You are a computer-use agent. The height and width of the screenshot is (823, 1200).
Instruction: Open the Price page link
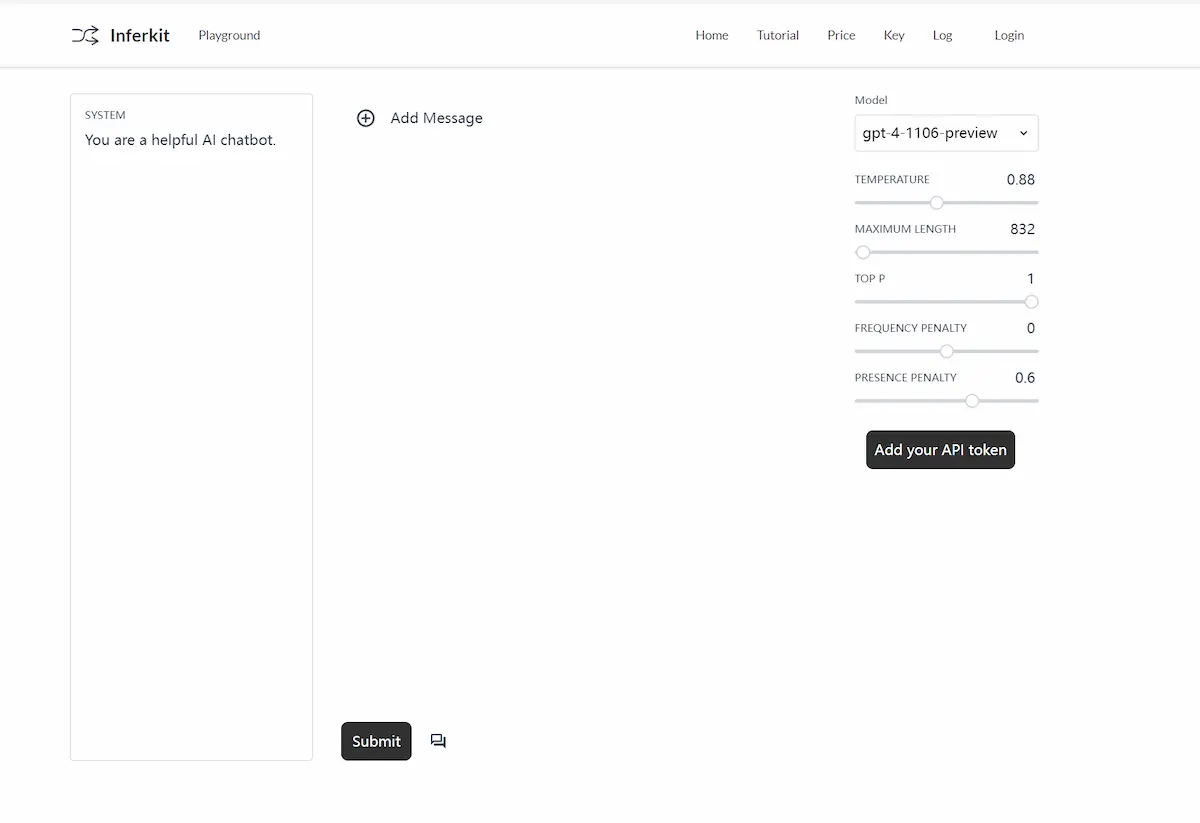[x=840, y=35]
